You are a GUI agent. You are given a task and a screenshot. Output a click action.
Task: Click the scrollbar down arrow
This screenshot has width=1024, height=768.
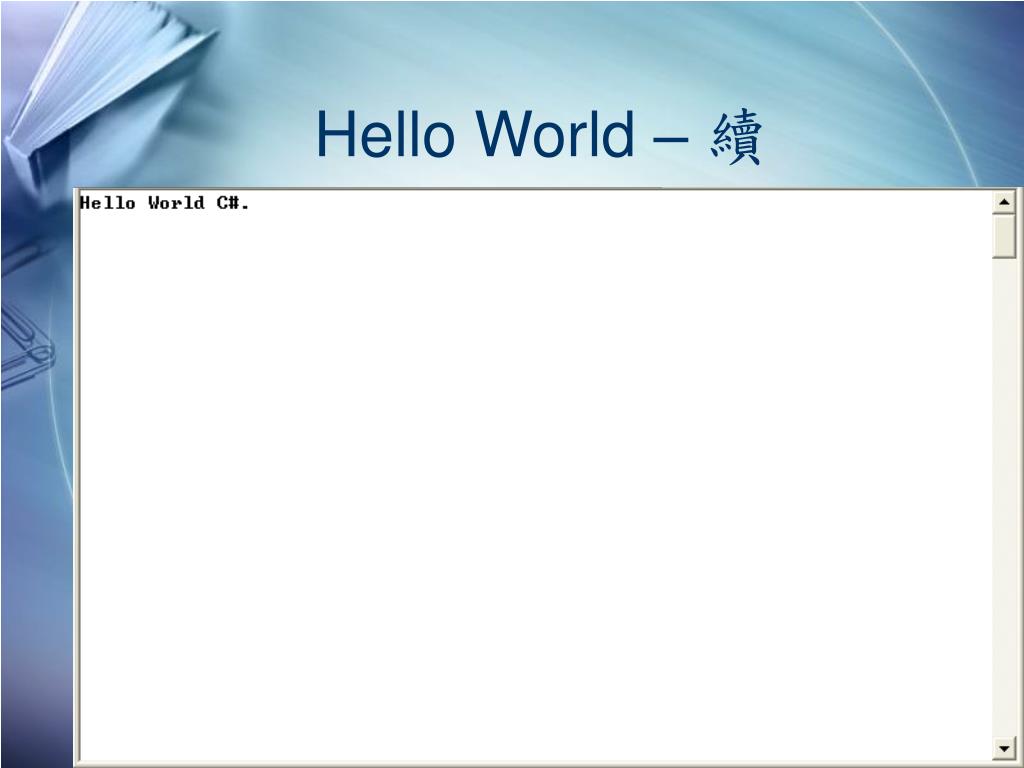1004,748
